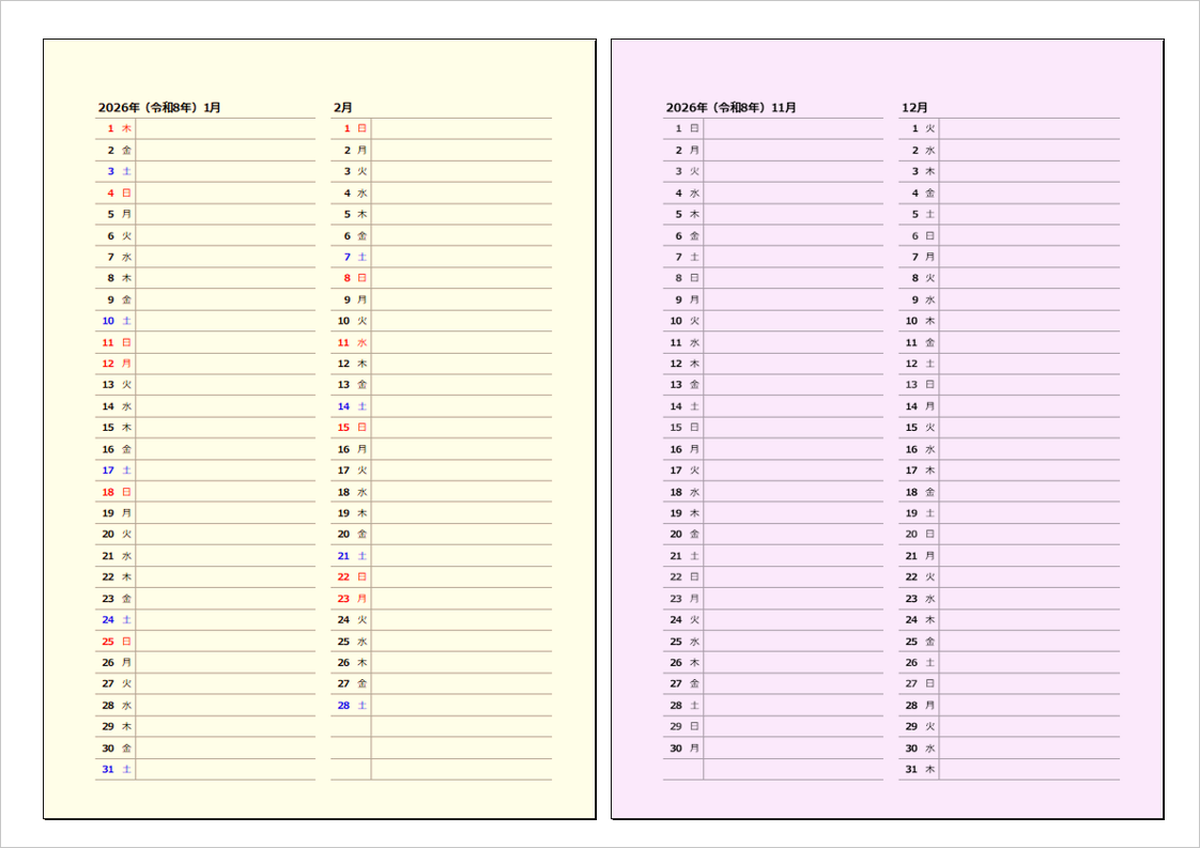Click the 2月 month heading

343,107
